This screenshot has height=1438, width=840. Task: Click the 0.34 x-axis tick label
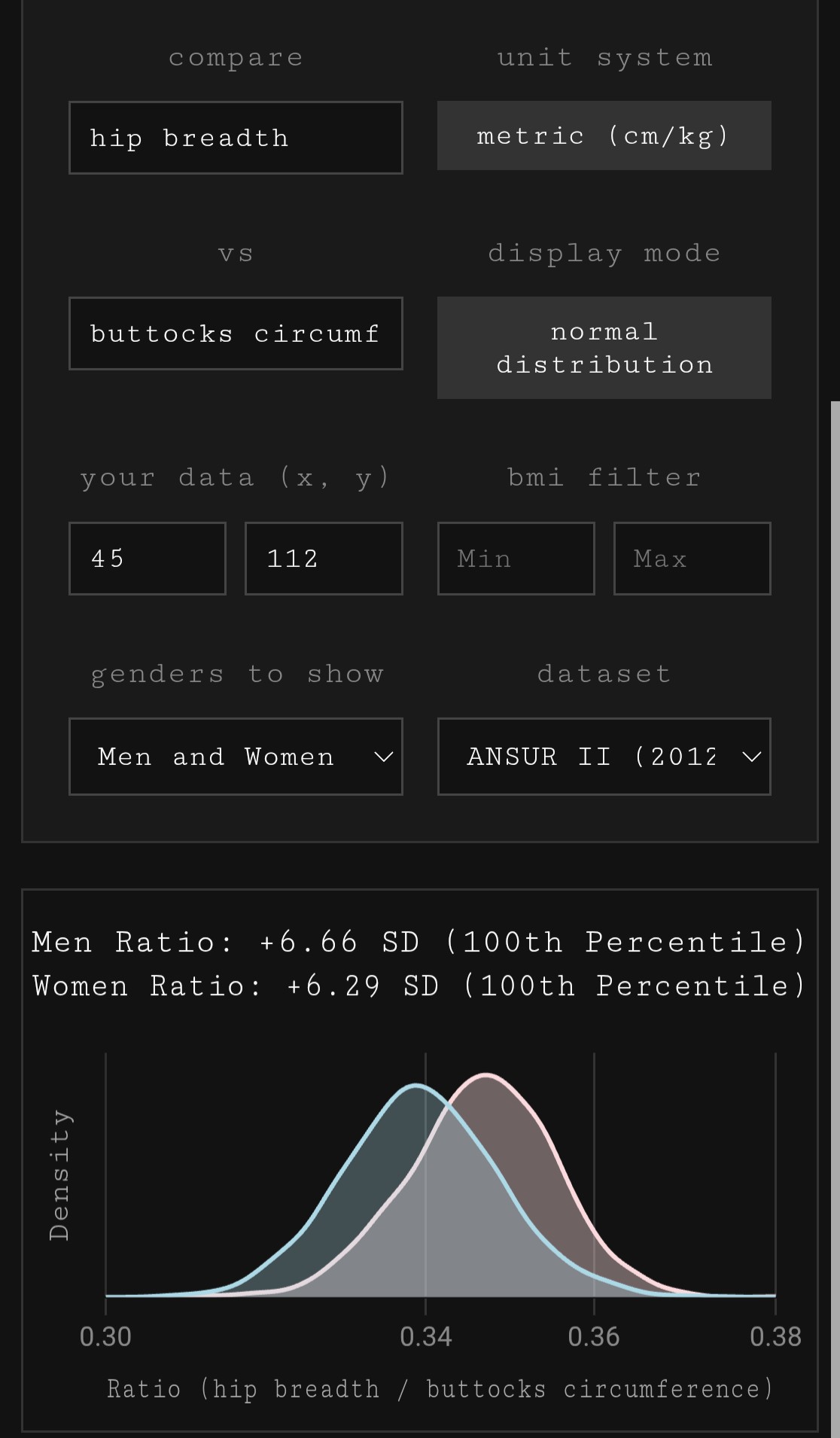[425, 1337]
